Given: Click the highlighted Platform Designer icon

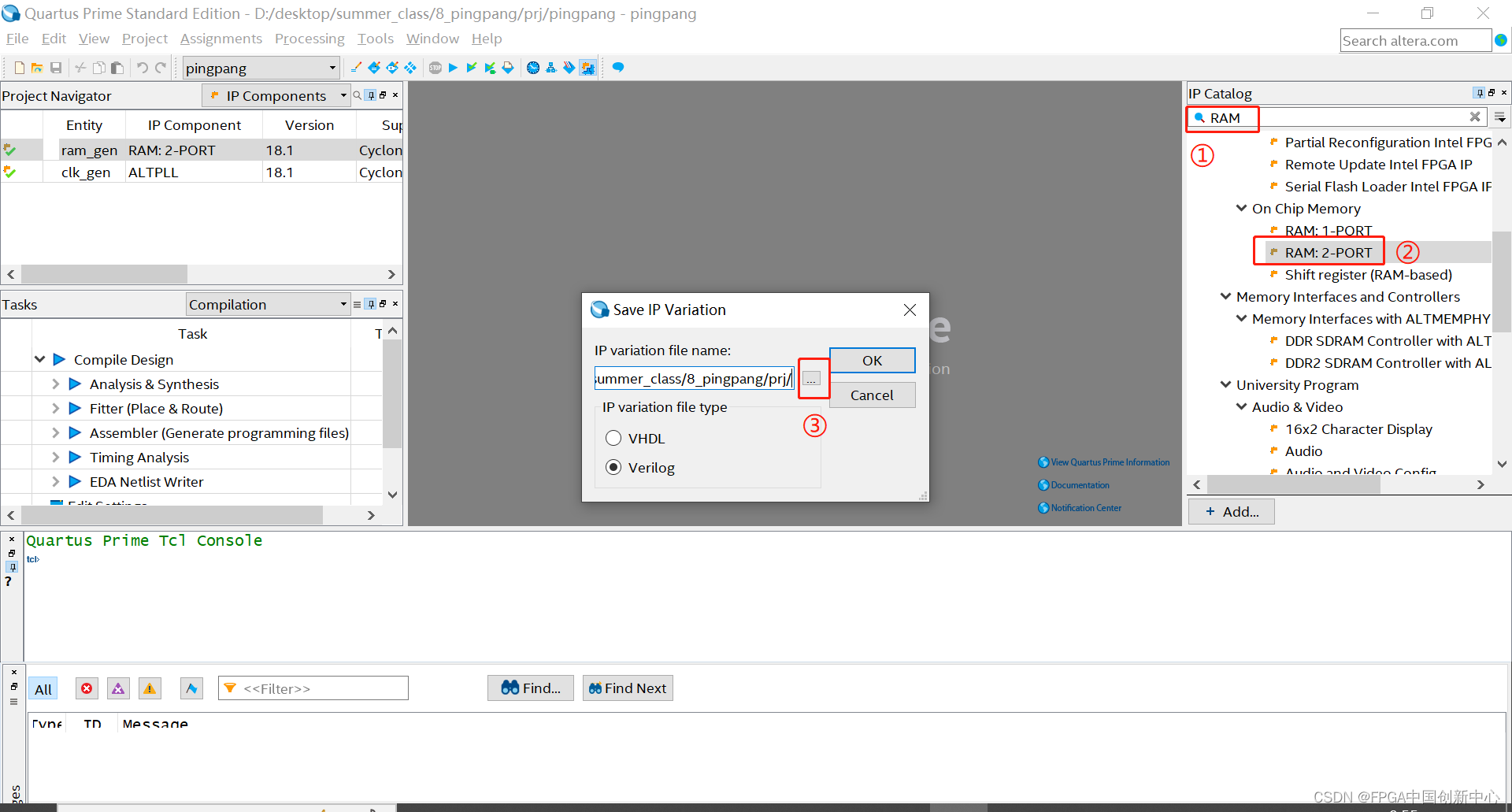Looking at the screenshot, I should pyautogui.click(x=587, y=68).
